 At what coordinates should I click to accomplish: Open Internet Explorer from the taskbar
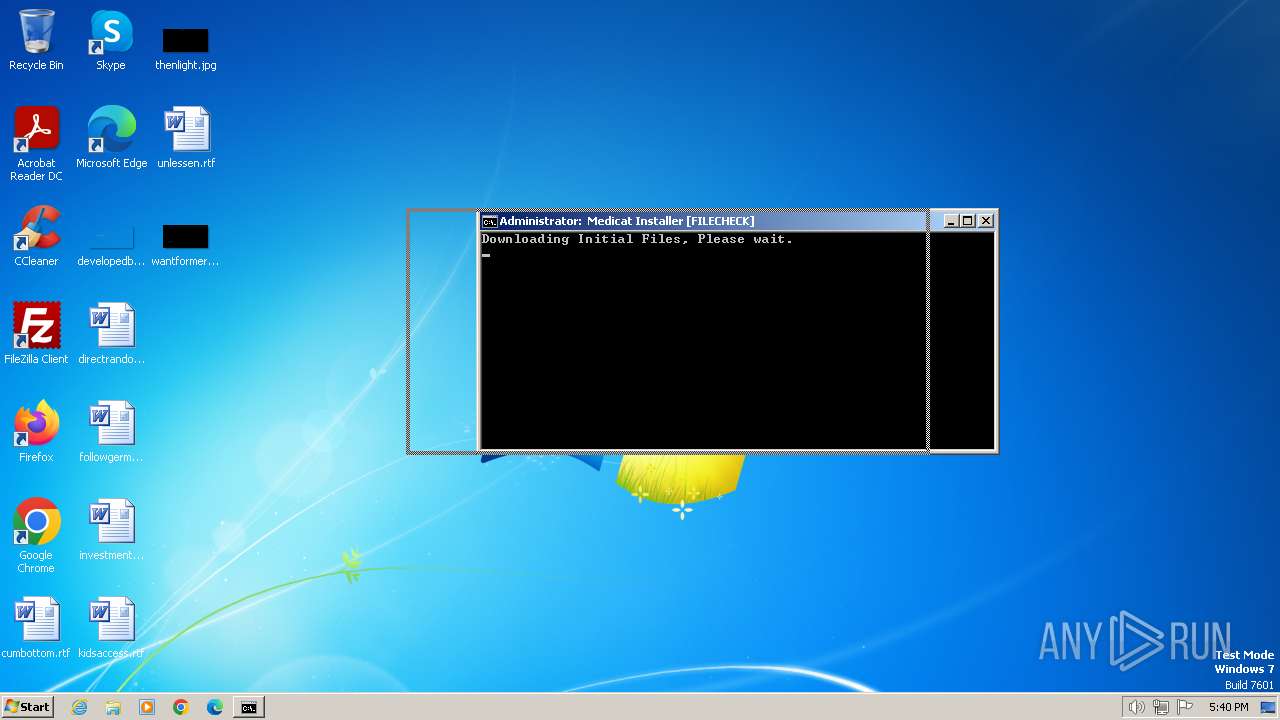click(x=79, y=707)
